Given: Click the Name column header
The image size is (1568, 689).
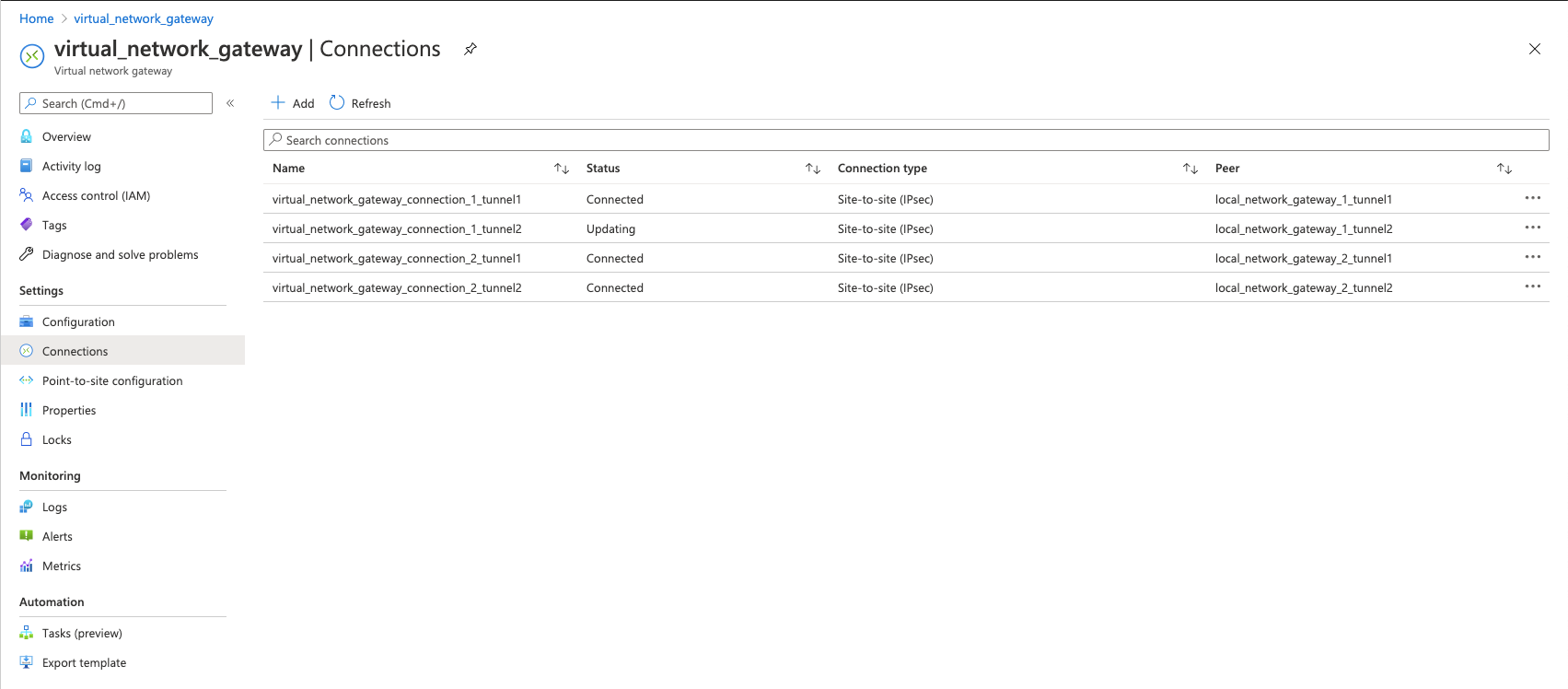Looking at the screenshot, I should (x=288, y=169).
